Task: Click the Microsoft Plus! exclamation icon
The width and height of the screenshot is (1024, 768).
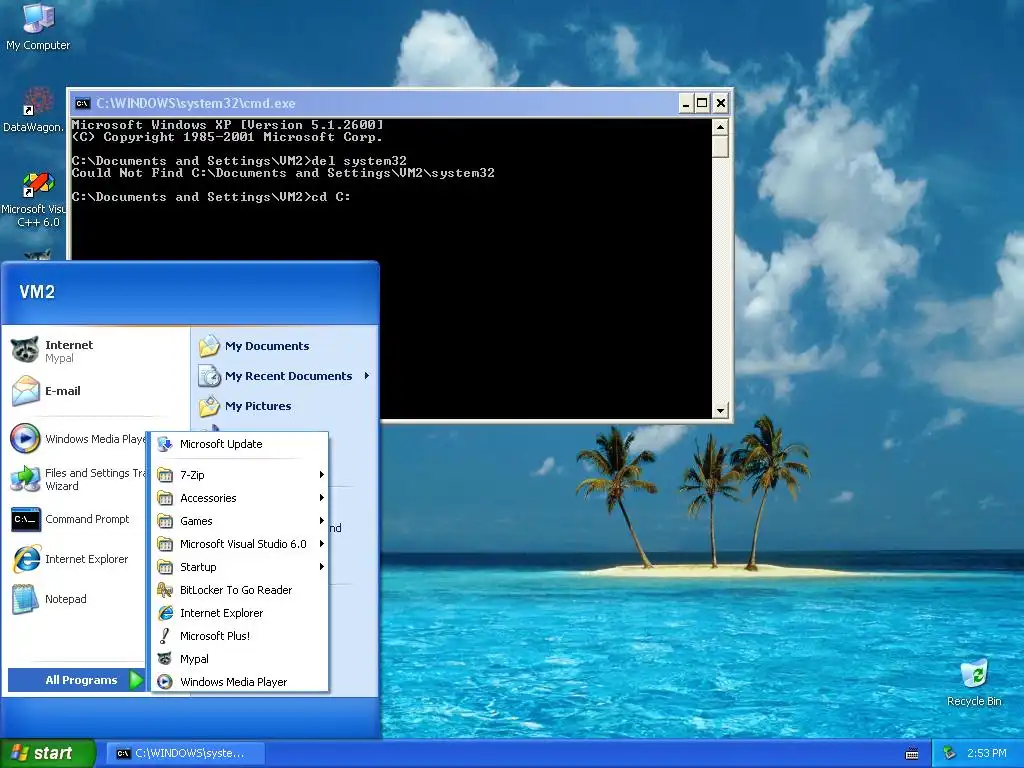Action: coord(165,635)
